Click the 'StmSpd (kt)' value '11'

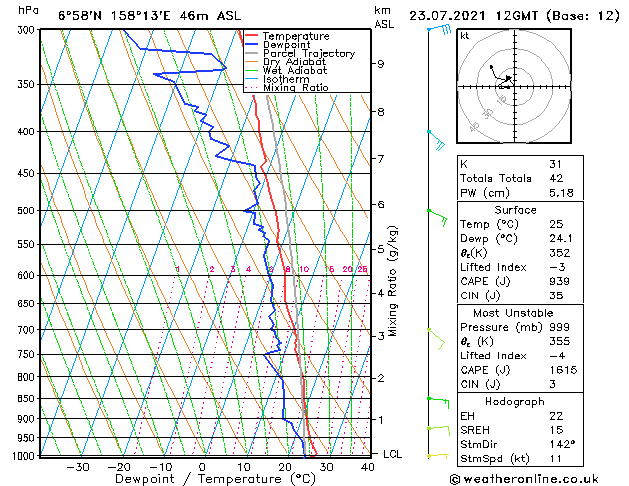point(555,458)
